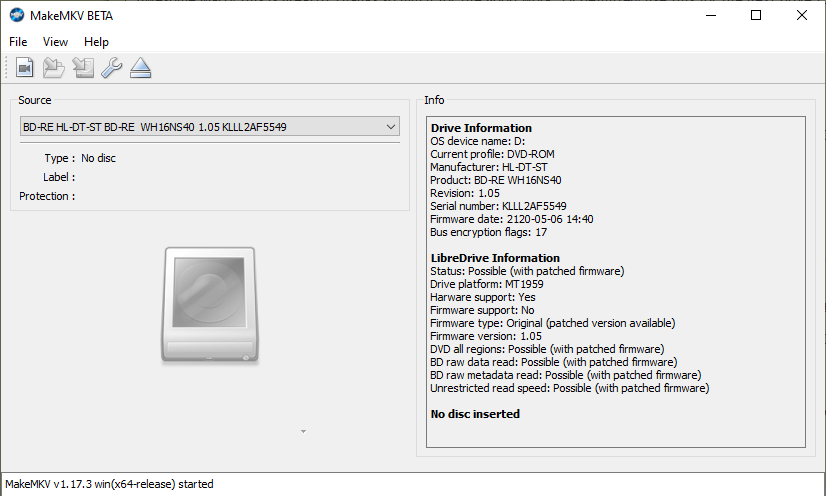
Task: Click BD raw data read line
Action: [x=554, y=362]
